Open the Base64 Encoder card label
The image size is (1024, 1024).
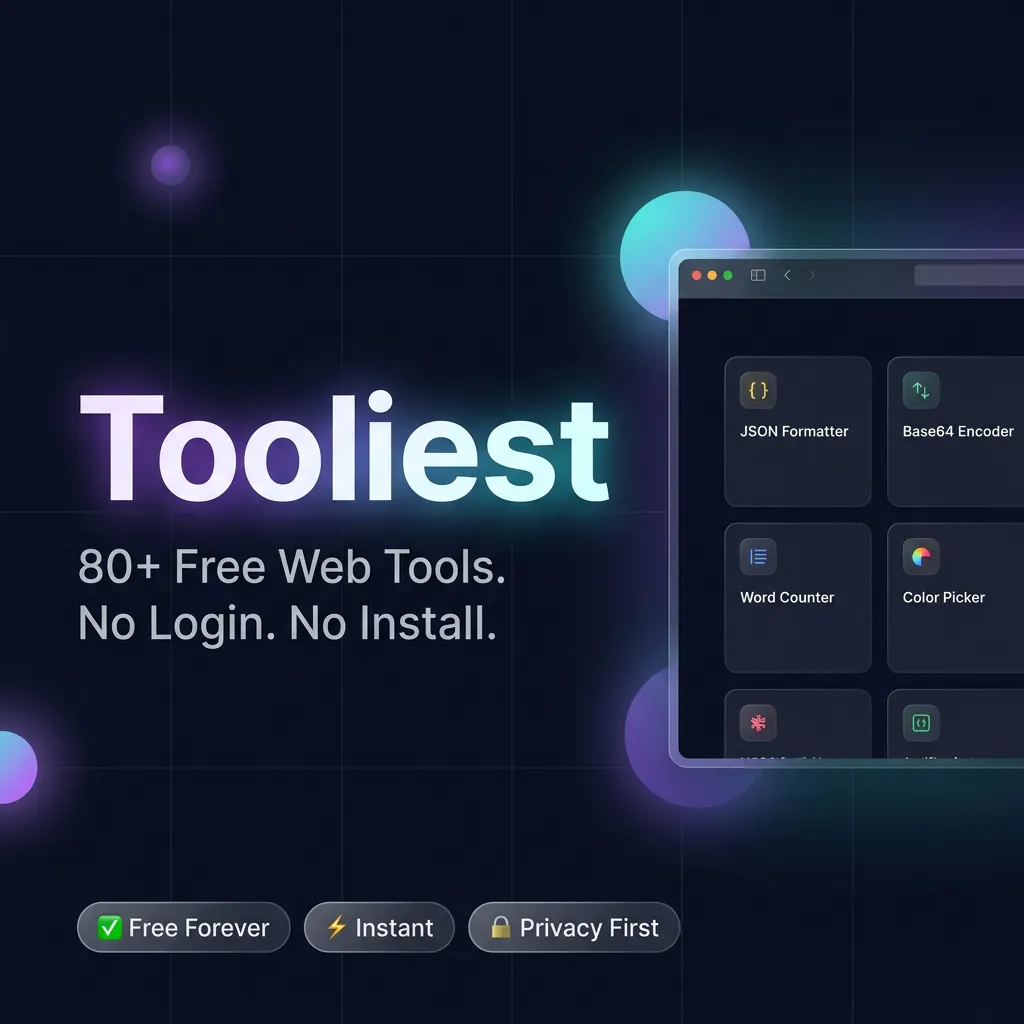click(957, 431)
